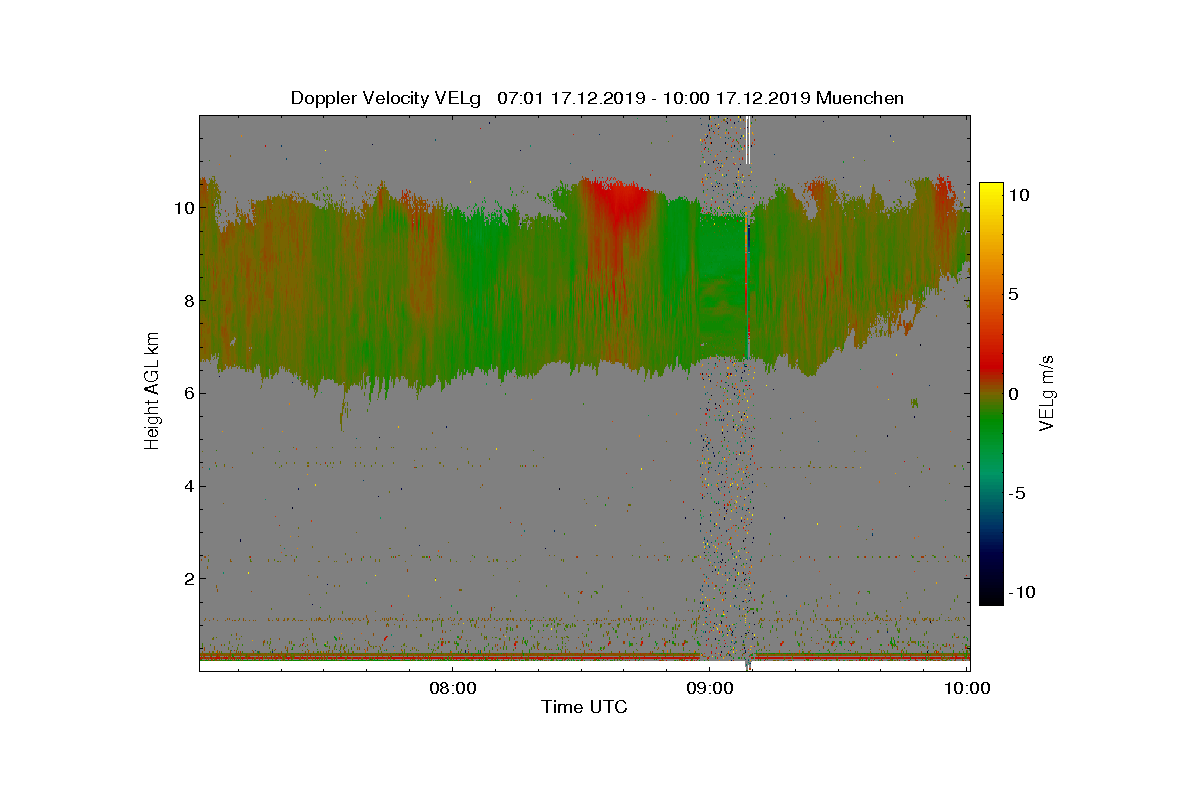Click the 'VELg m/s' colorbar label
Viewport: 1200px width, 800px height.
point(1047,392)
